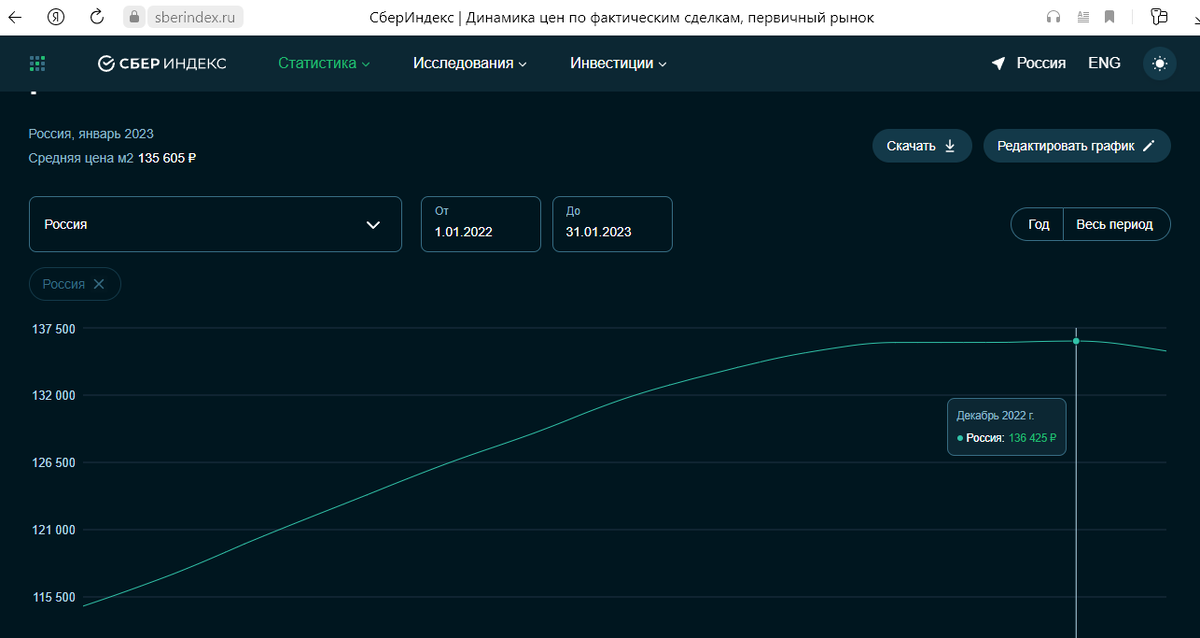
Task: Click the 137 500 axis label
Action: coord(51,328)
